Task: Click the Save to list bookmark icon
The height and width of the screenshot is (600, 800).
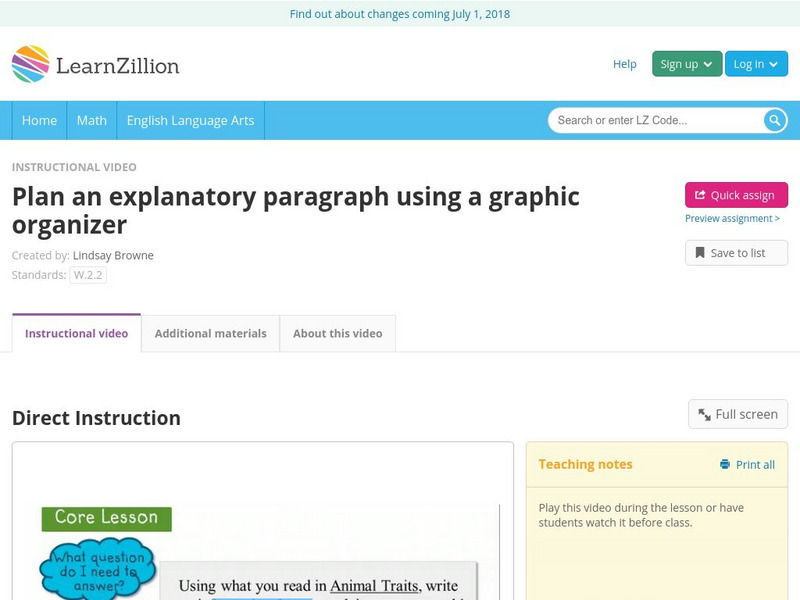Action: [700, 253]
